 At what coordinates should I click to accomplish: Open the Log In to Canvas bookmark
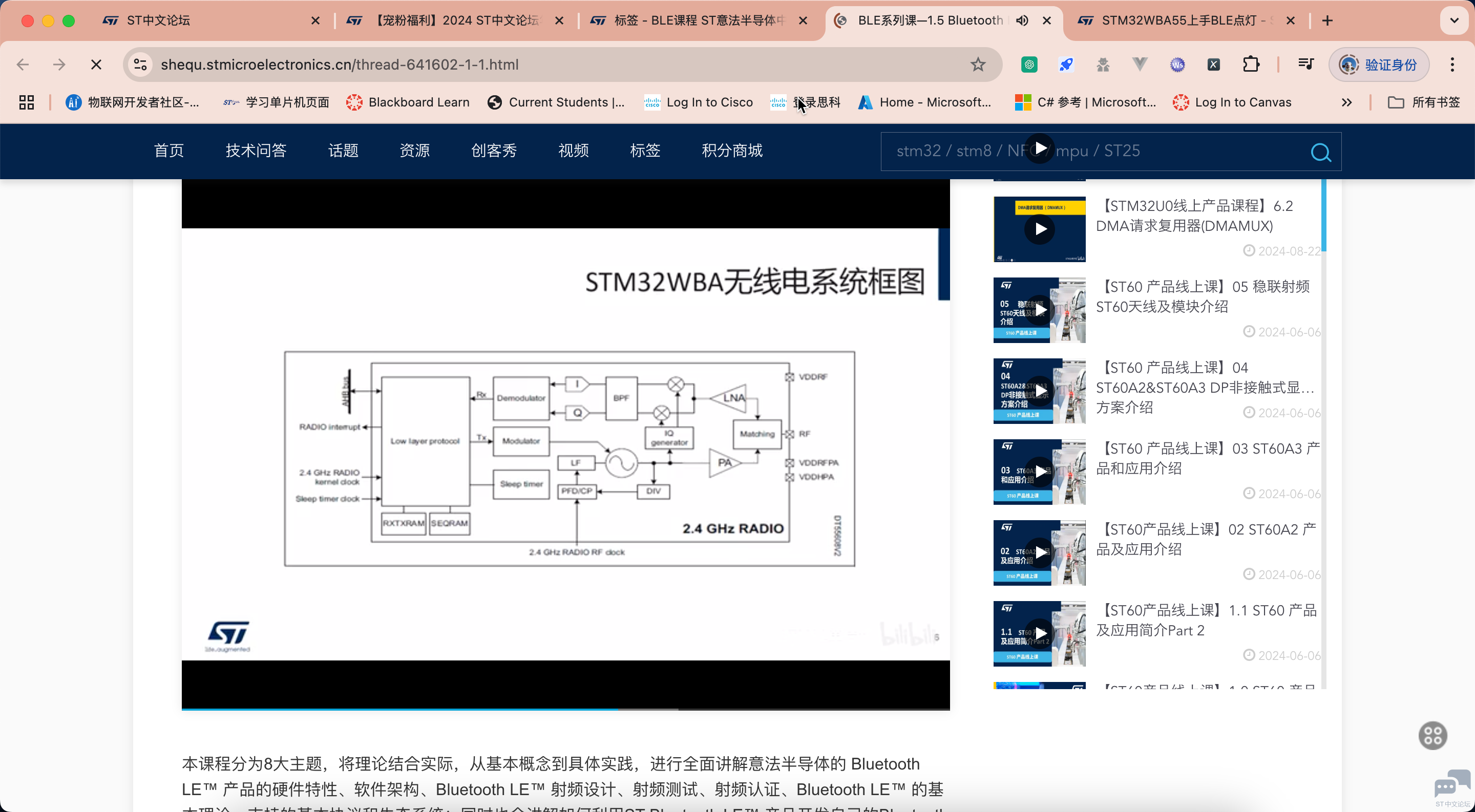point(1232,102)
